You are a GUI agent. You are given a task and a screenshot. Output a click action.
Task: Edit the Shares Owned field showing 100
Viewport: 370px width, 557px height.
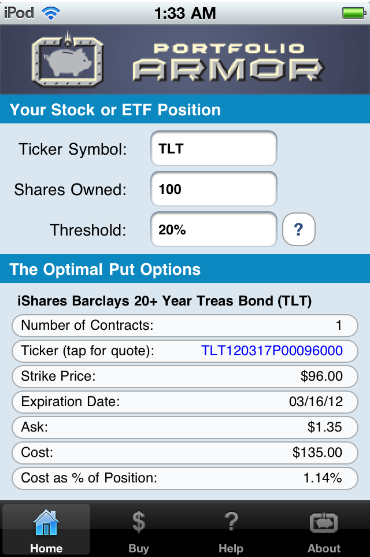[214, 189]
